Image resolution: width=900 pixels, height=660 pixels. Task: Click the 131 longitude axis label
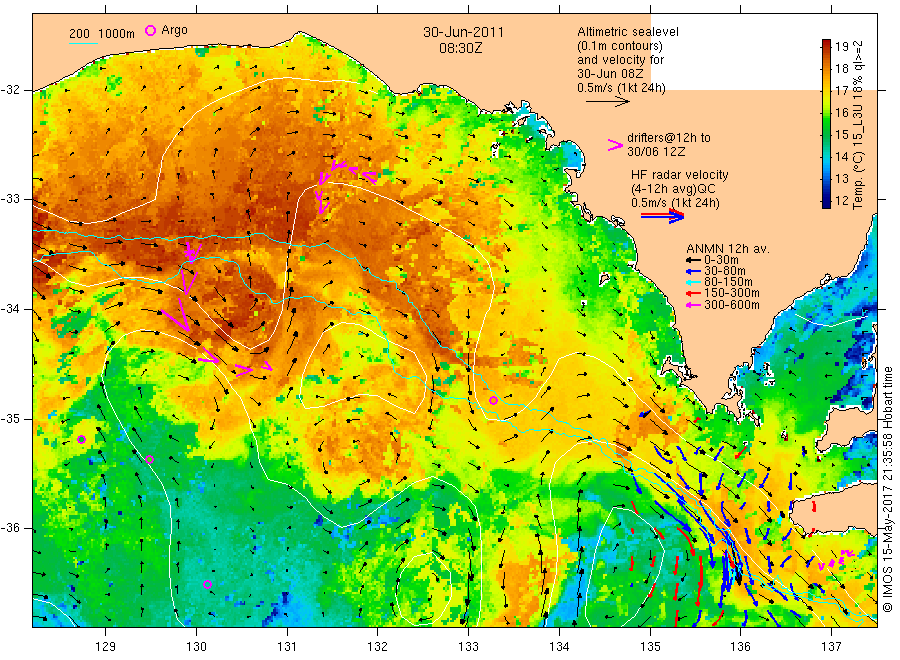pos(287,647)
